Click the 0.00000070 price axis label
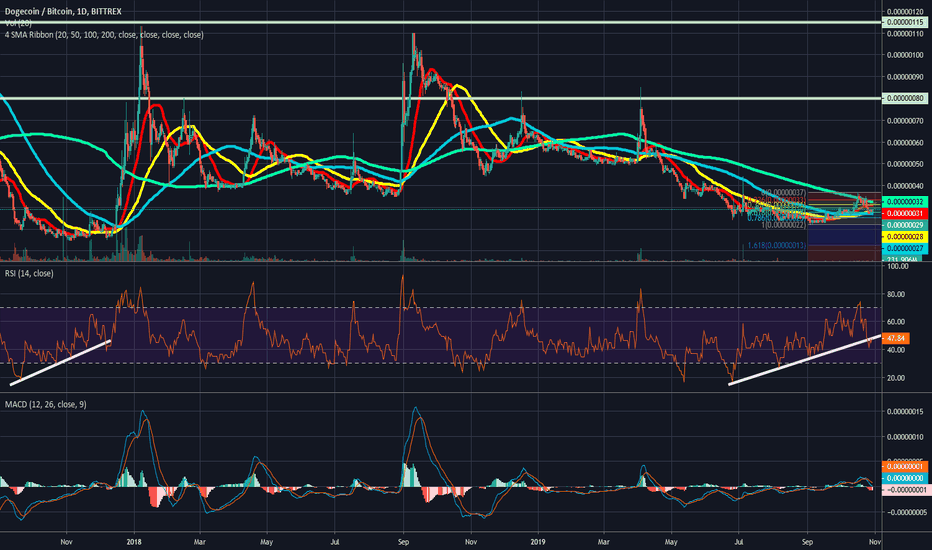 (905, 121)
